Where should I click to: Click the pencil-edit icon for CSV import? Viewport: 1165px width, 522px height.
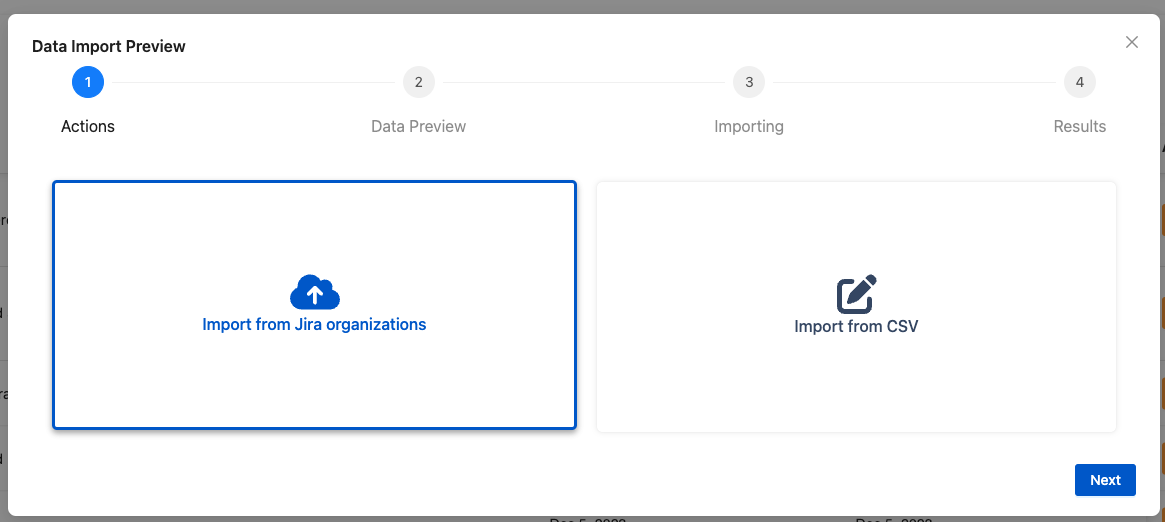pyautogui.click(x=856, y=294)
